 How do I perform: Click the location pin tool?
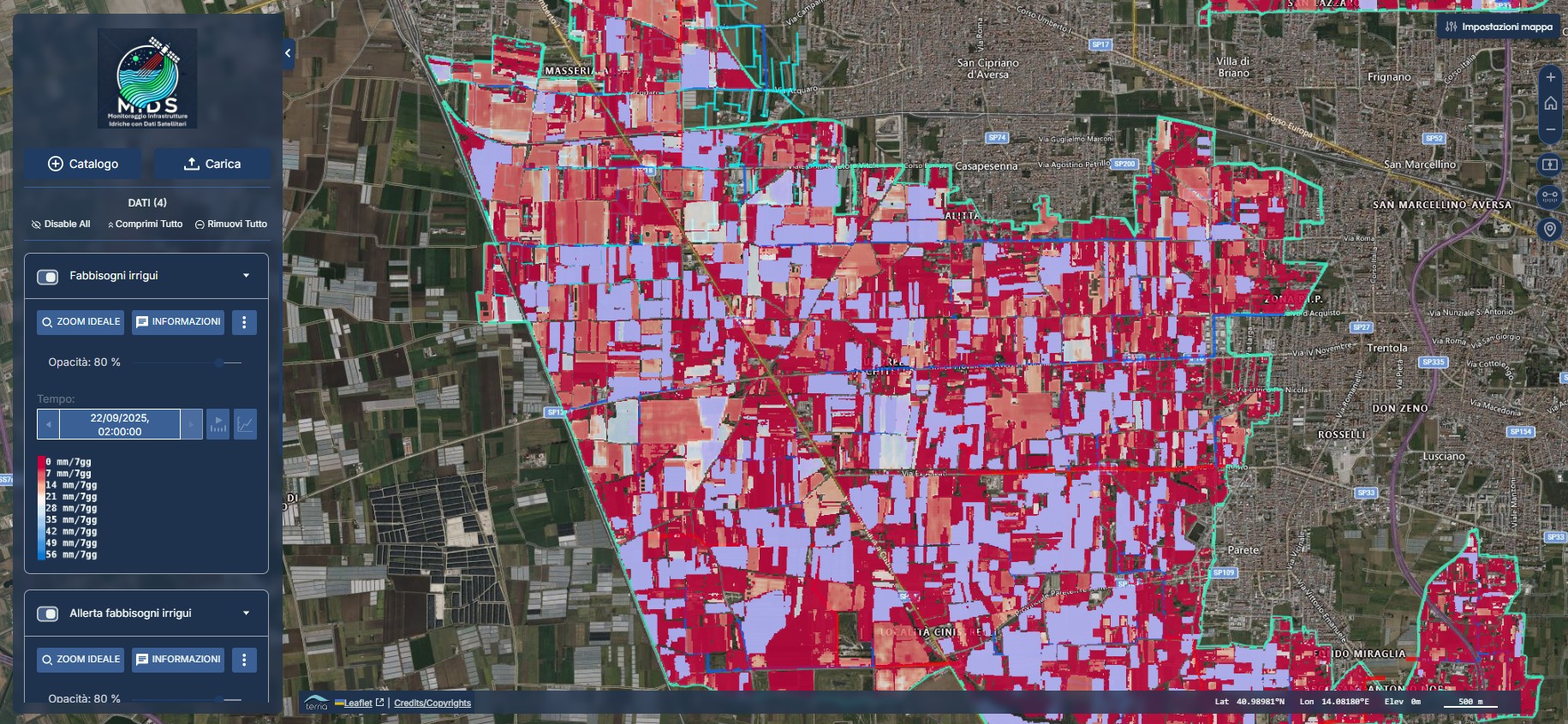pyautogui.click(x=1550, y=229)
